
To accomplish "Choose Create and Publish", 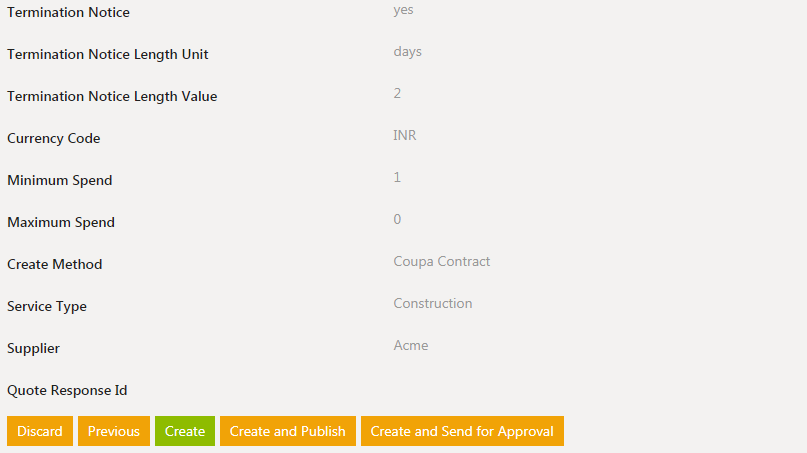I will (x=288, y=431).
